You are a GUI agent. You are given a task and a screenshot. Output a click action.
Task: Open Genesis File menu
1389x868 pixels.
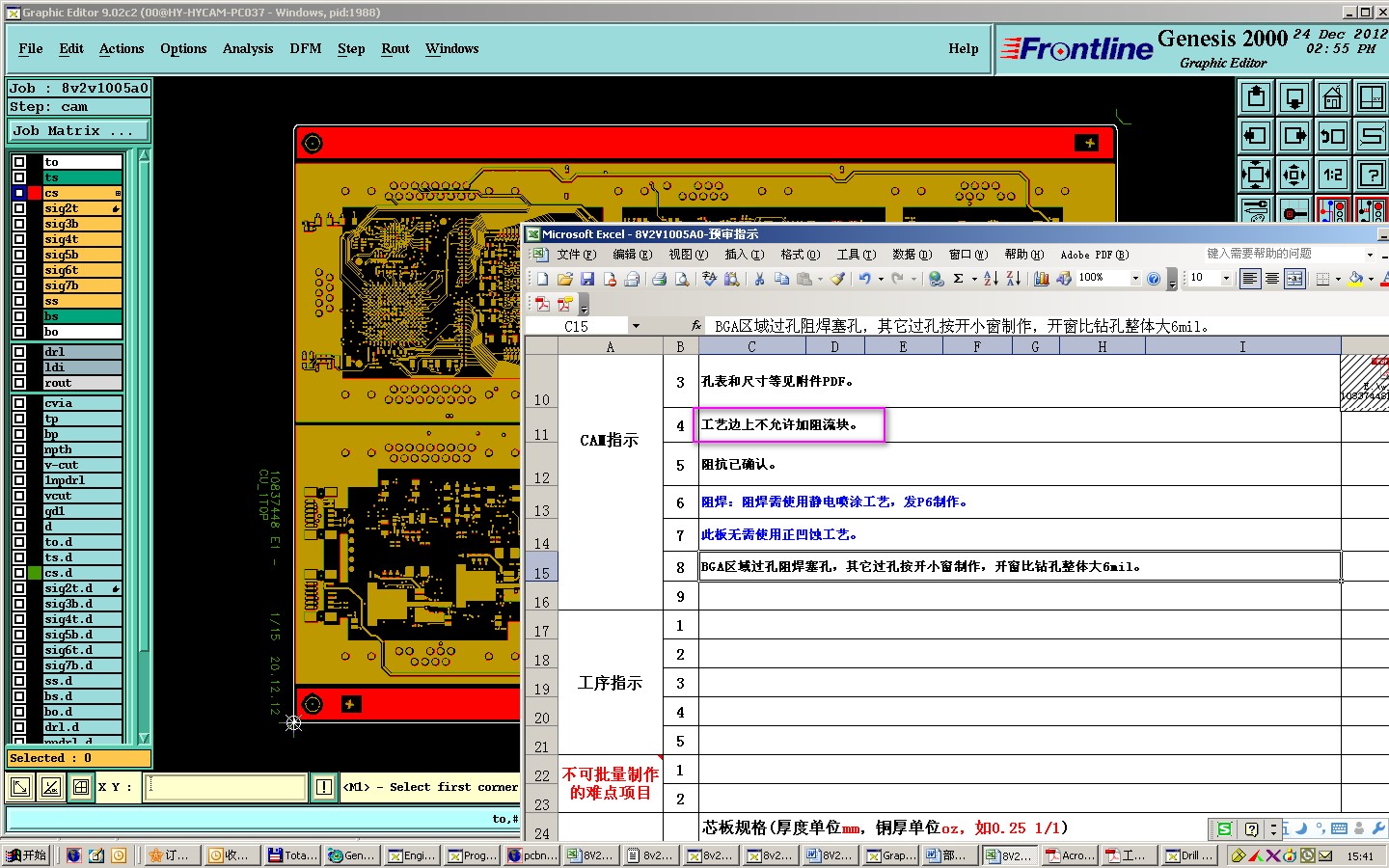pos(31,49)
